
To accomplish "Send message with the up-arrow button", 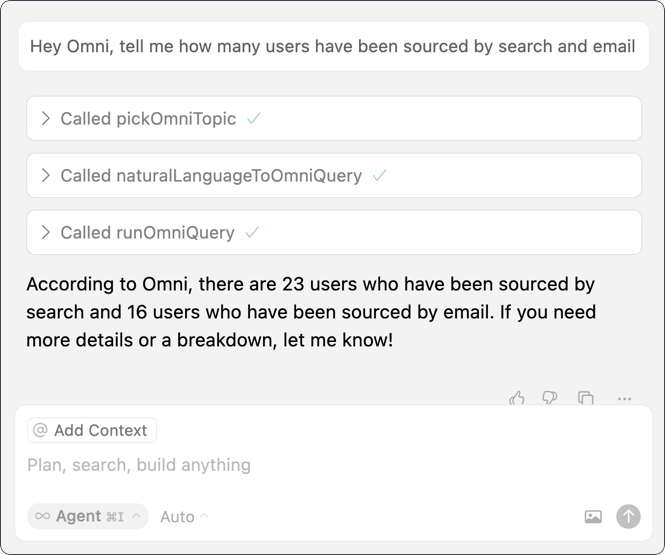I will click(x=628, y=516).
